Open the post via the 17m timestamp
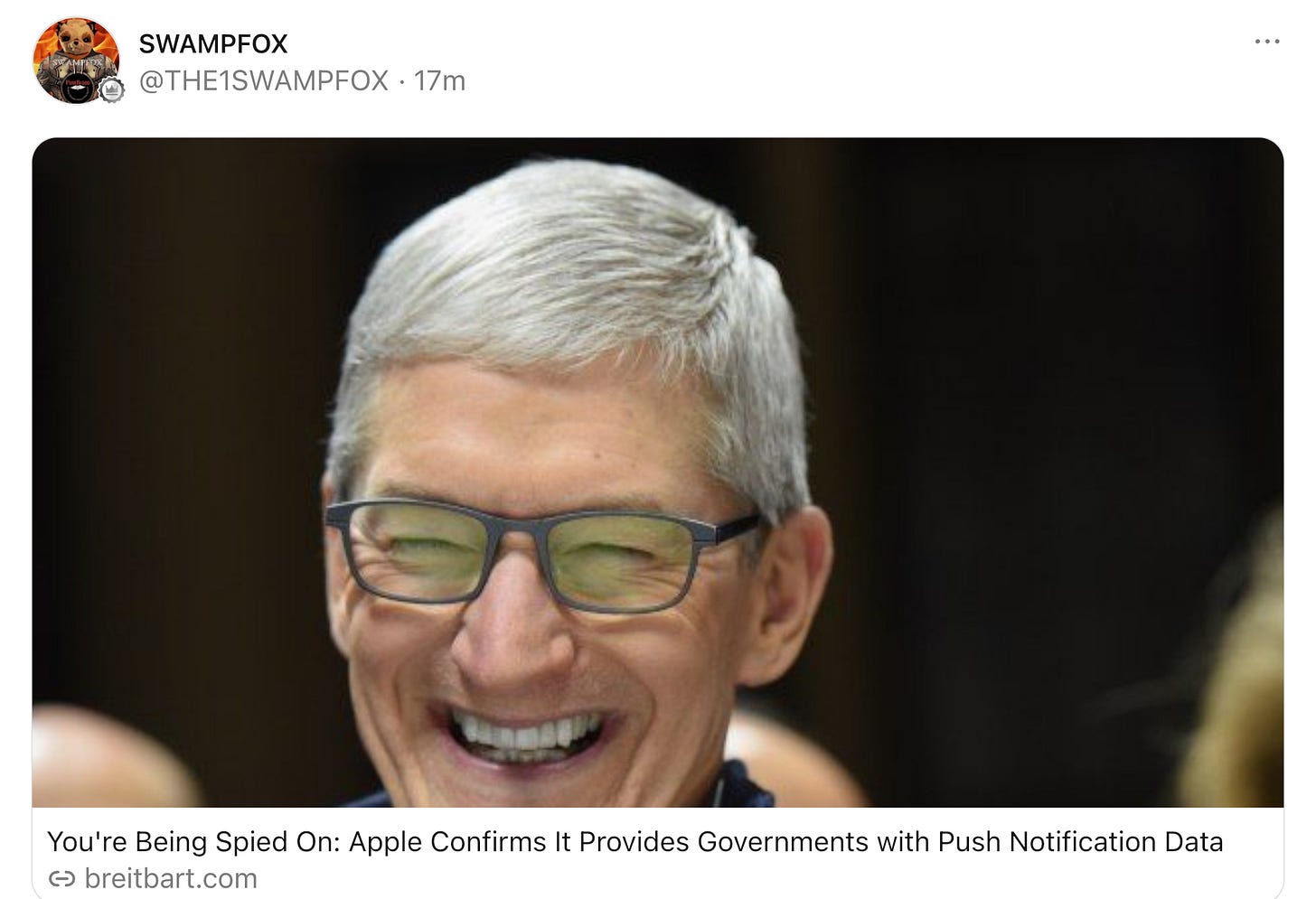This screenshot has height=899, width=1316. coord(440,80)
